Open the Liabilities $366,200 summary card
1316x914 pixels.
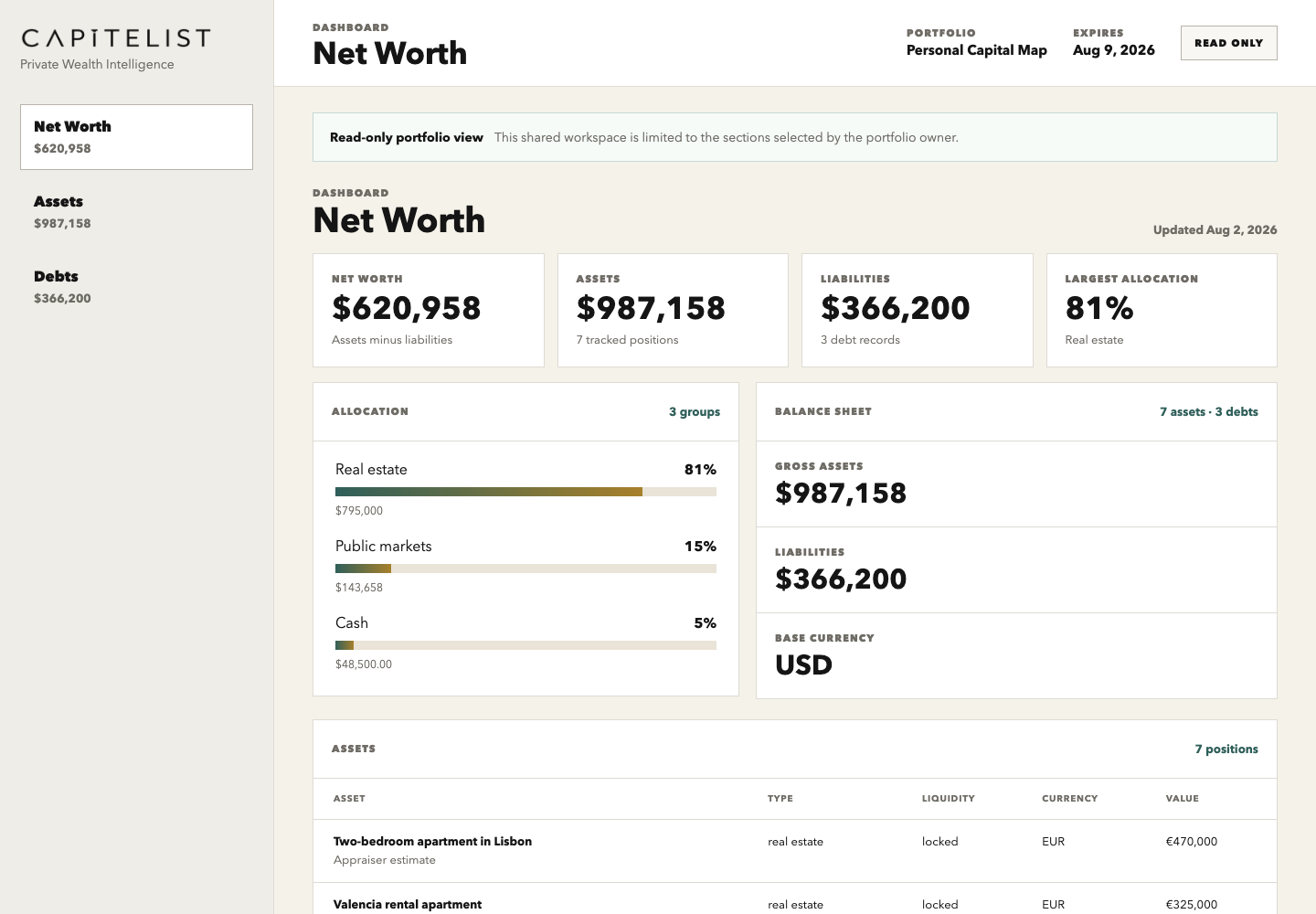(918, 311)
